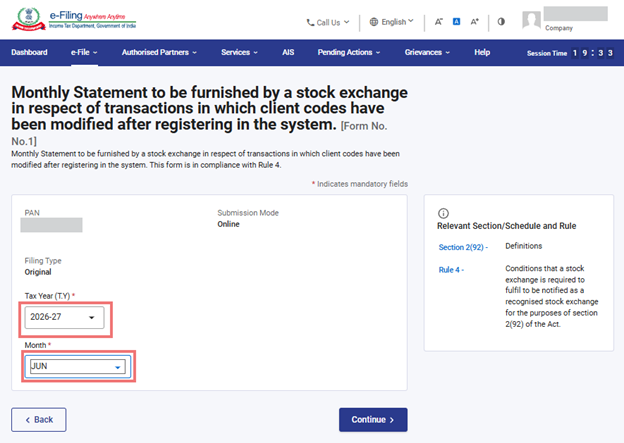Click the e-Filing portal logo
Viewport: 624px width, 443px height.
(x=75, y=21)
